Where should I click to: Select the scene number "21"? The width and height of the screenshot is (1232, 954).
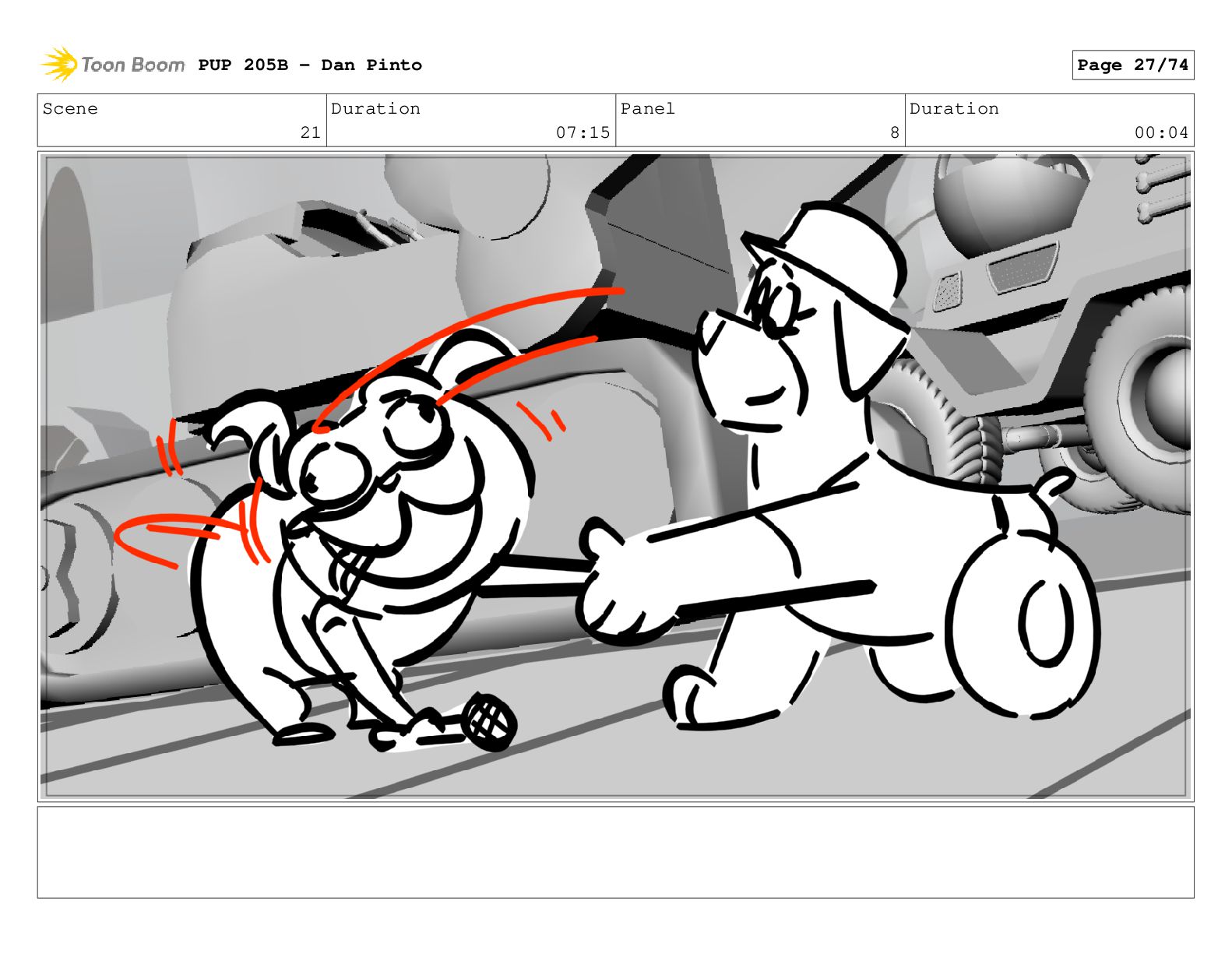[310, 132]
